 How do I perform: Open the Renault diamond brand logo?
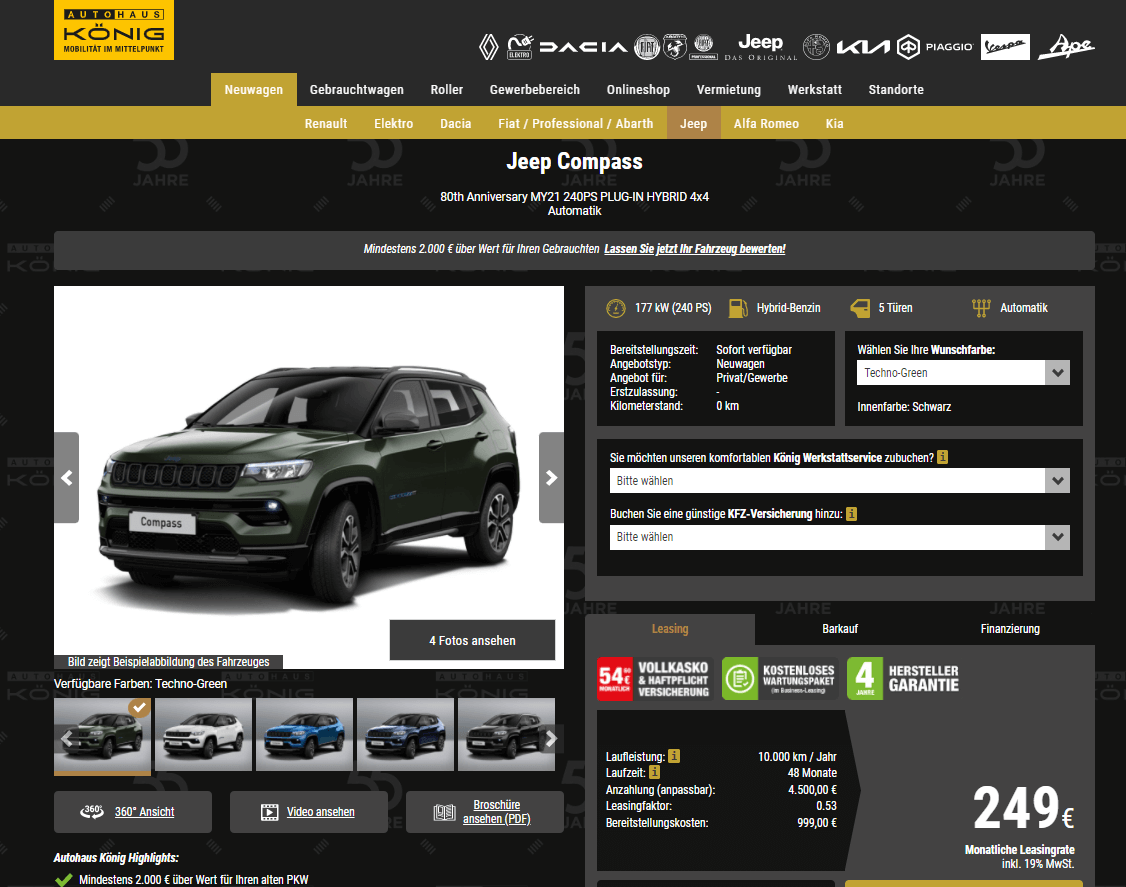pyautogui.click(x=488, y=47)
